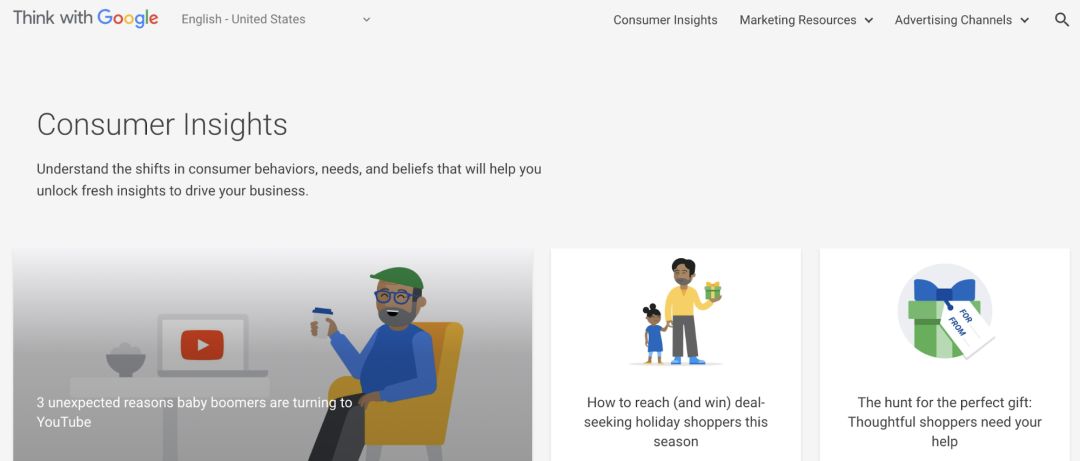Open the baby boomers turning to YouTube article
The height and width of the screenshot is (461, 1080).
(x=194, y=412)
